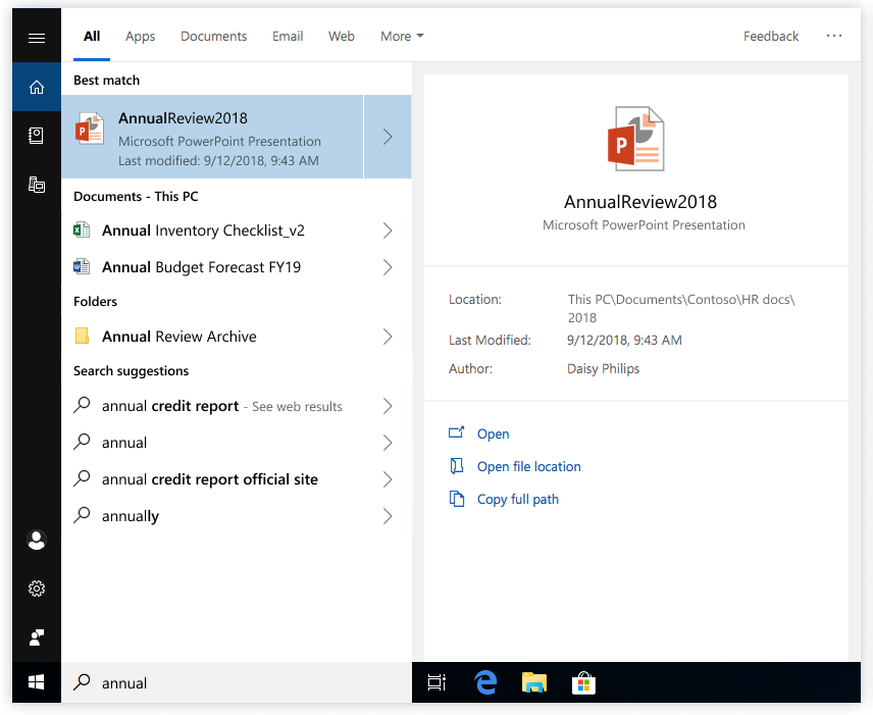
Task: Click the Windows Start button
Action: point(36,682)
